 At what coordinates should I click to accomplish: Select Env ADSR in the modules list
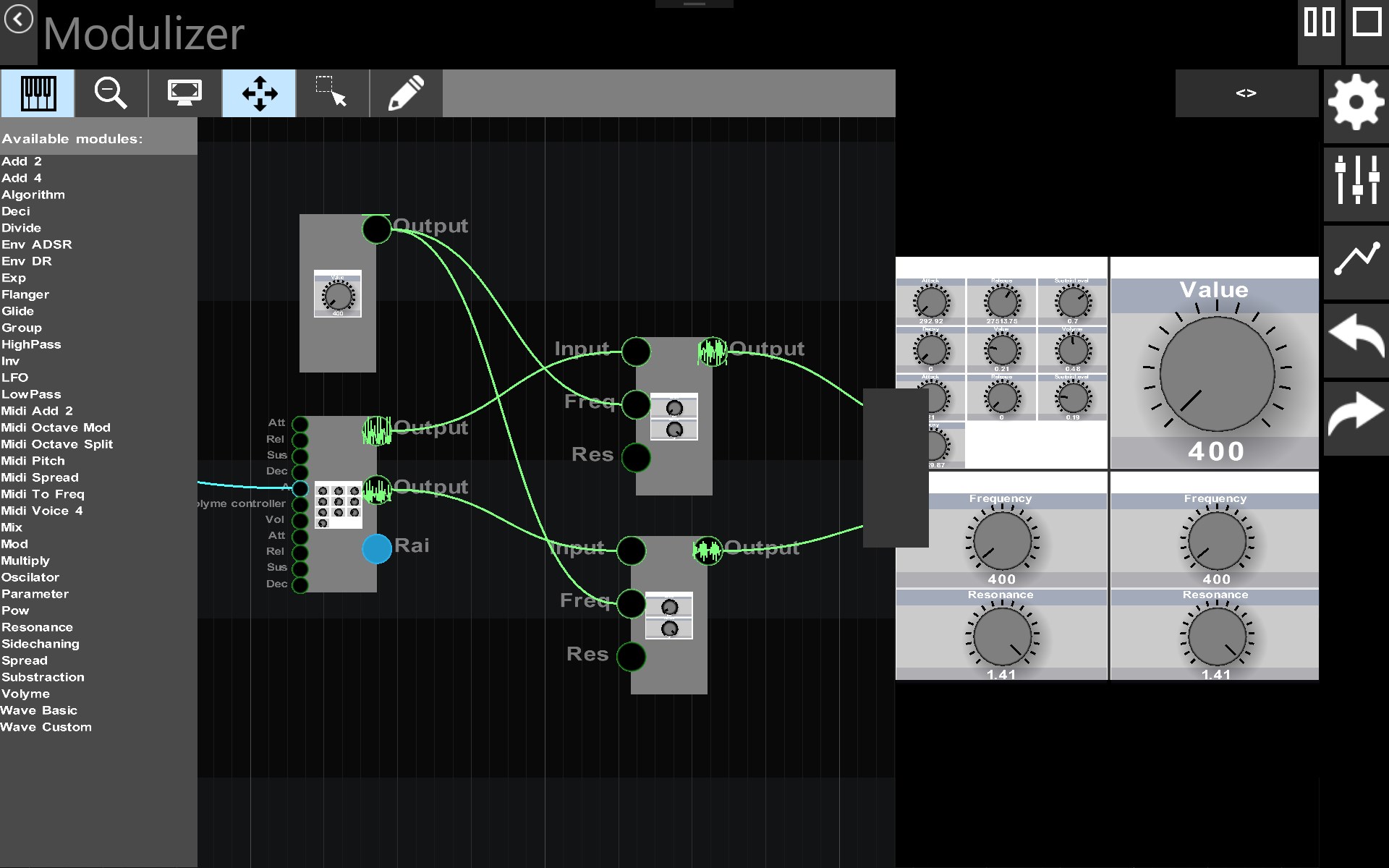(x=36, y=244)
